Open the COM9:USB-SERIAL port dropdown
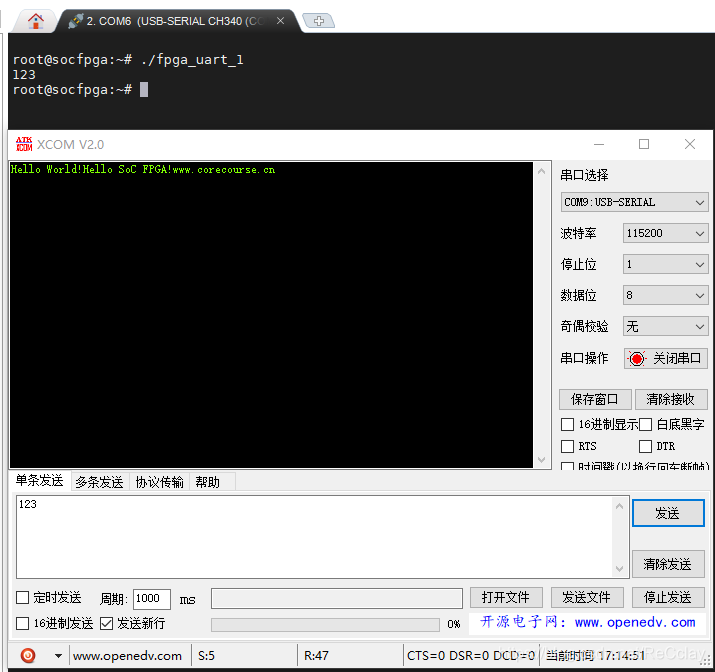Viewport: 715px width, 672px height. click(x=634, y=202)
